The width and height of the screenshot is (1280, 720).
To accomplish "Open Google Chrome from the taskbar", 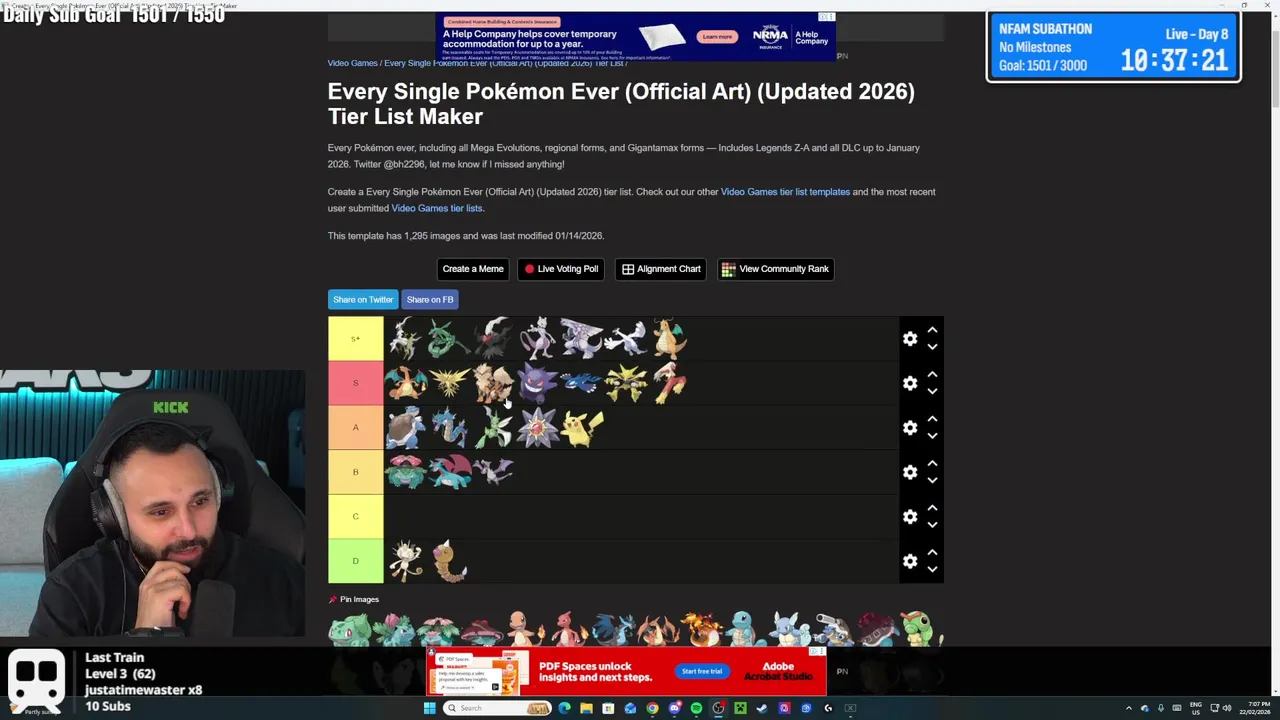I will point(652,708).
